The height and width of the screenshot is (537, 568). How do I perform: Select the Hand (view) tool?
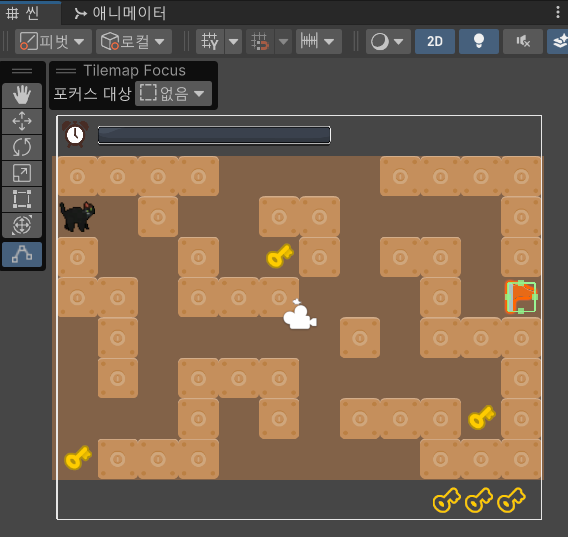22,95
